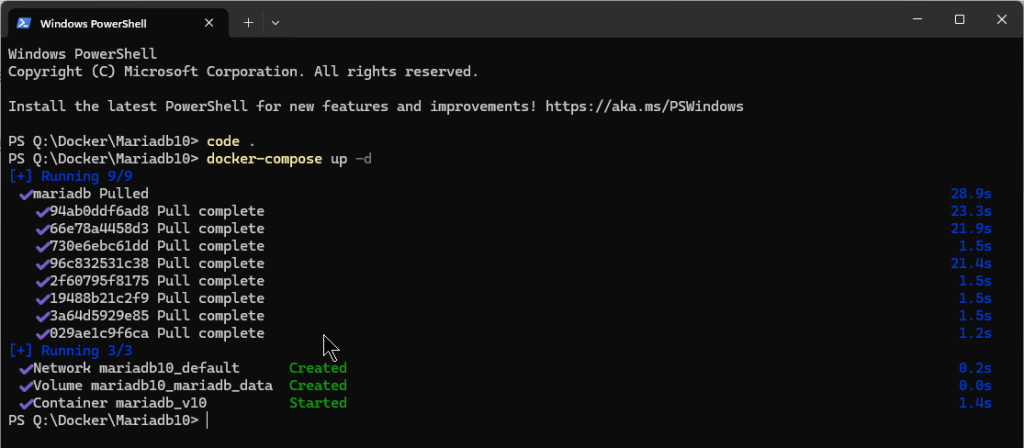Click the 28.9s pull duration

coord(970,193)
